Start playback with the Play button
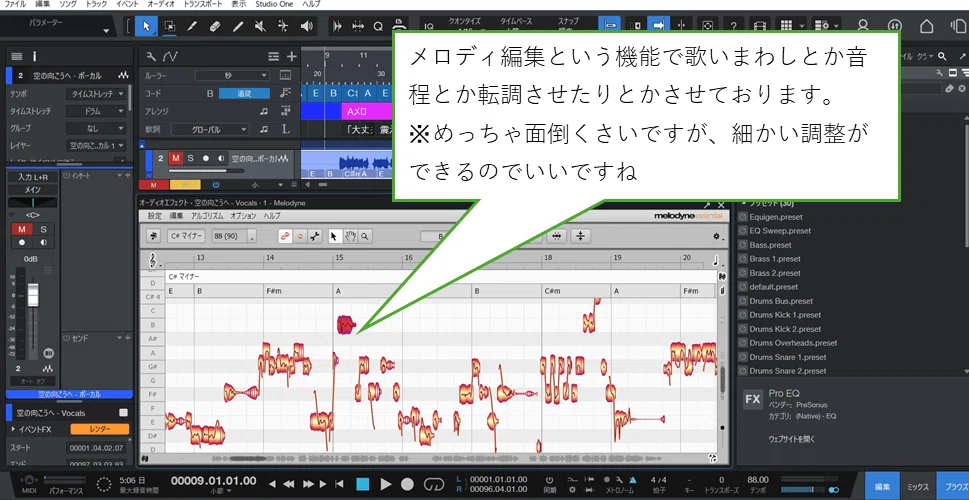The image size is (969, 500). (386, 484)
